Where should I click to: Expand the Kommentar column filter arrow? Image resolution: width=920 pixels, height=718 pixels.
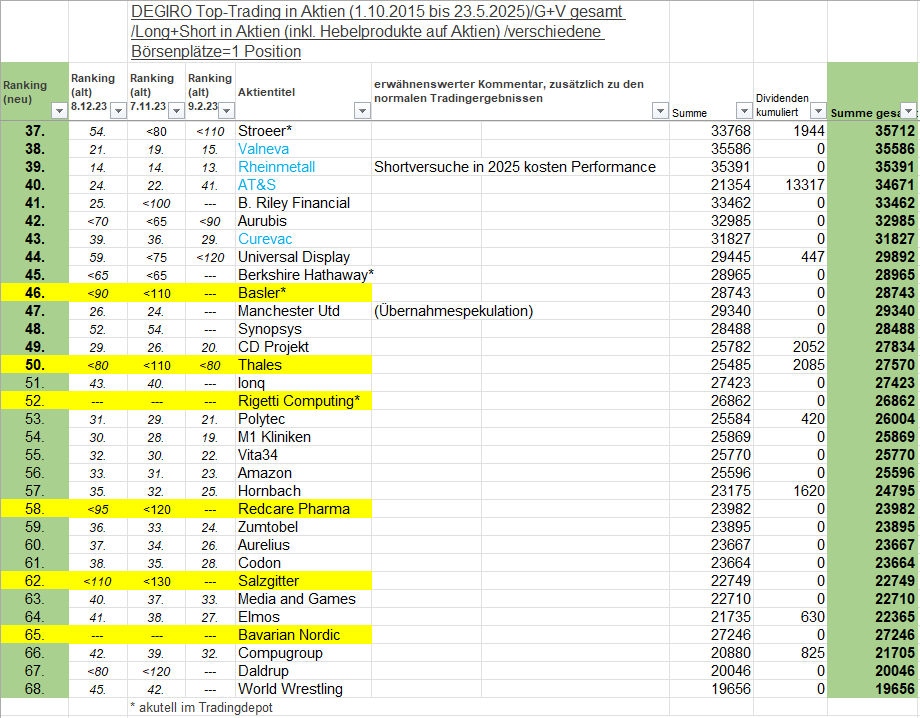tap(660, 110)
